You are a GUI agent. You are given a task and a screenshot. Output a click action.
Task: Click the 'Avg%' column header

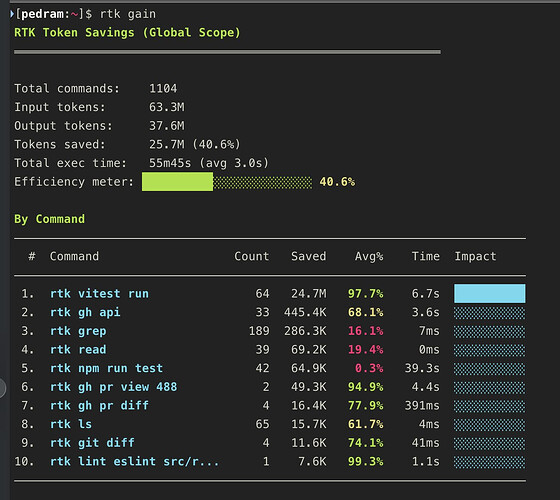(369, 256)
